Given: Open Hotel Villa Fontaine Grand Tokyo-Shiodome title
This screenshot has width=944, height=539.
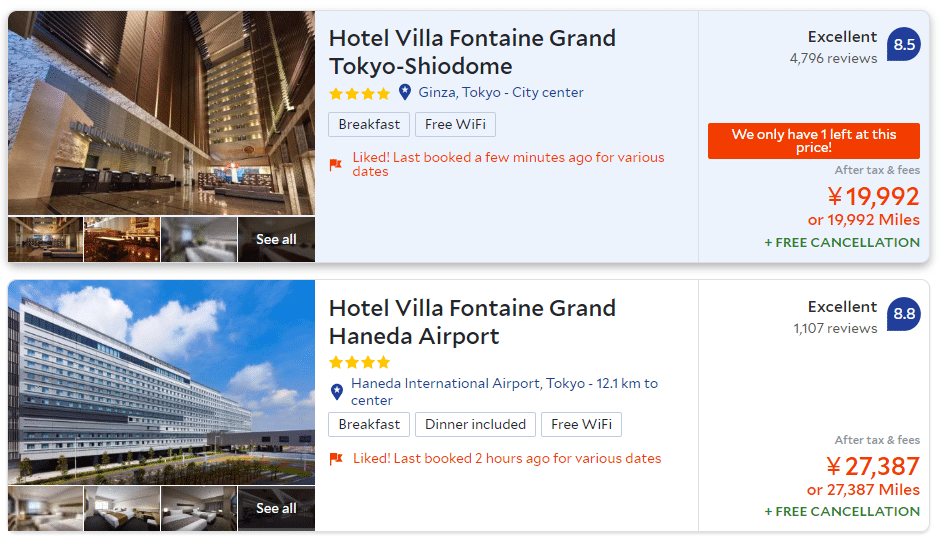Looking at the screenshot, I should (x=472, y=52).
